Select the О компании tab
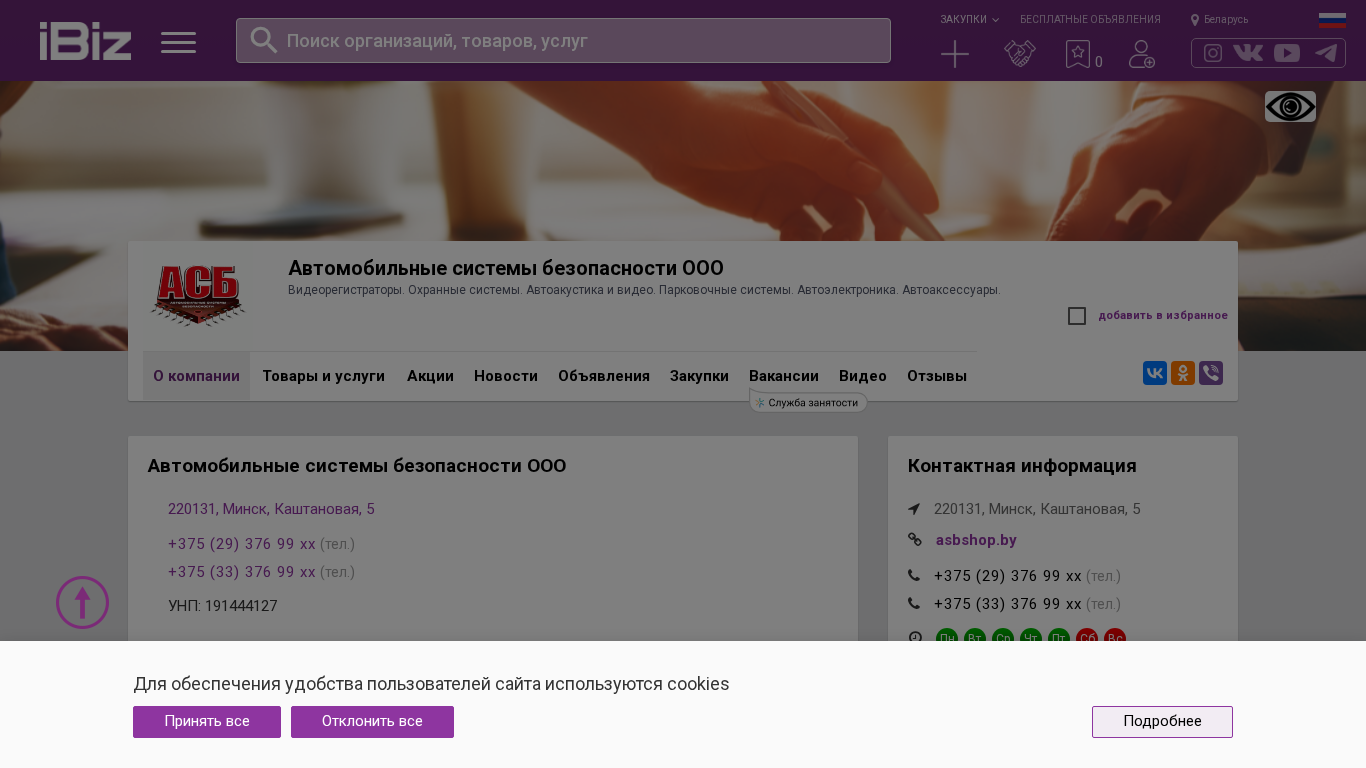 click(x=196, y=376)
